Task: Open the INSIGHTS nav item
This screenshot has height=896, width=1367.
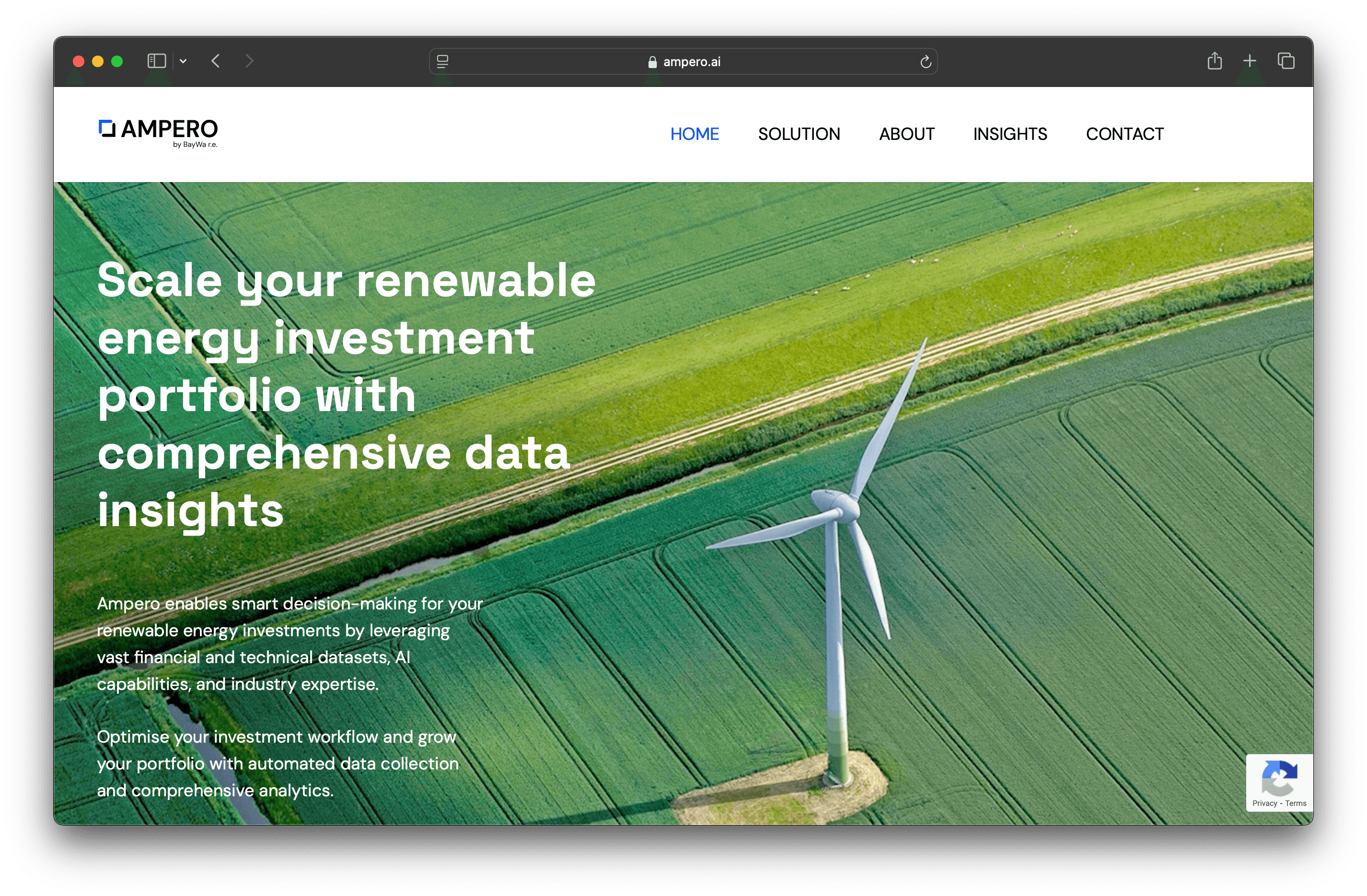Action: tap(1010, 134)
